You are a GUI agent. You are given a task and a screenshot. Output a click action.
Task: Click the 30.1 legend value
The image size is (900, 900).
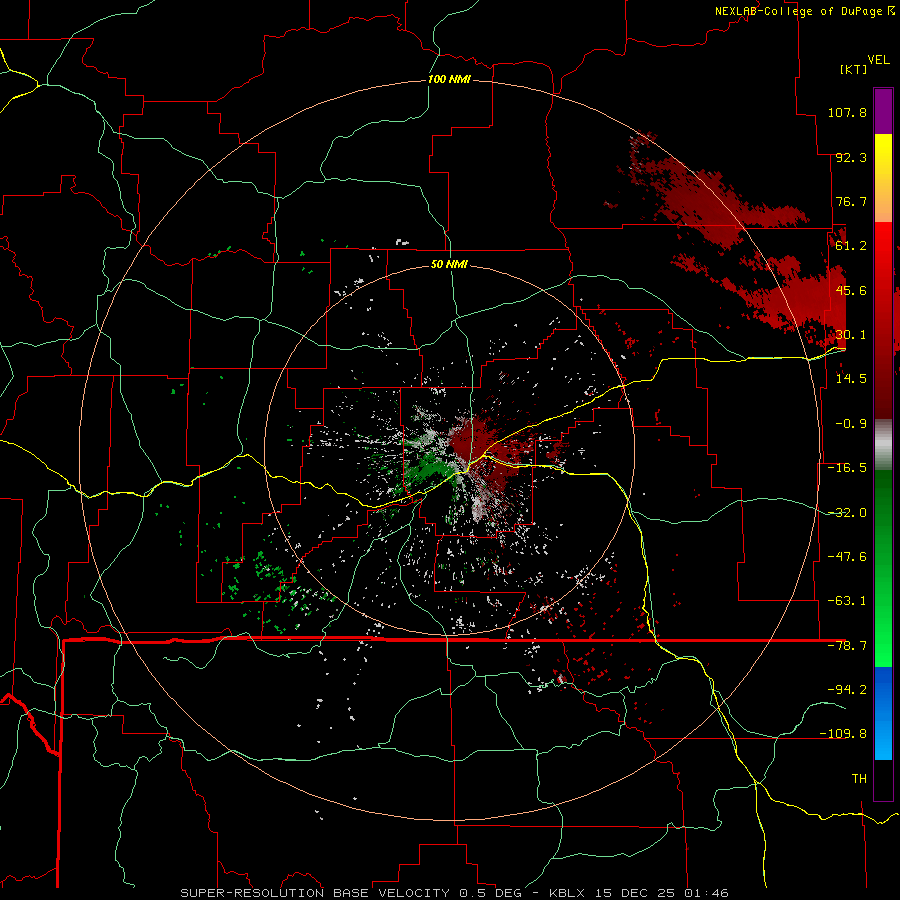[851, 335]
